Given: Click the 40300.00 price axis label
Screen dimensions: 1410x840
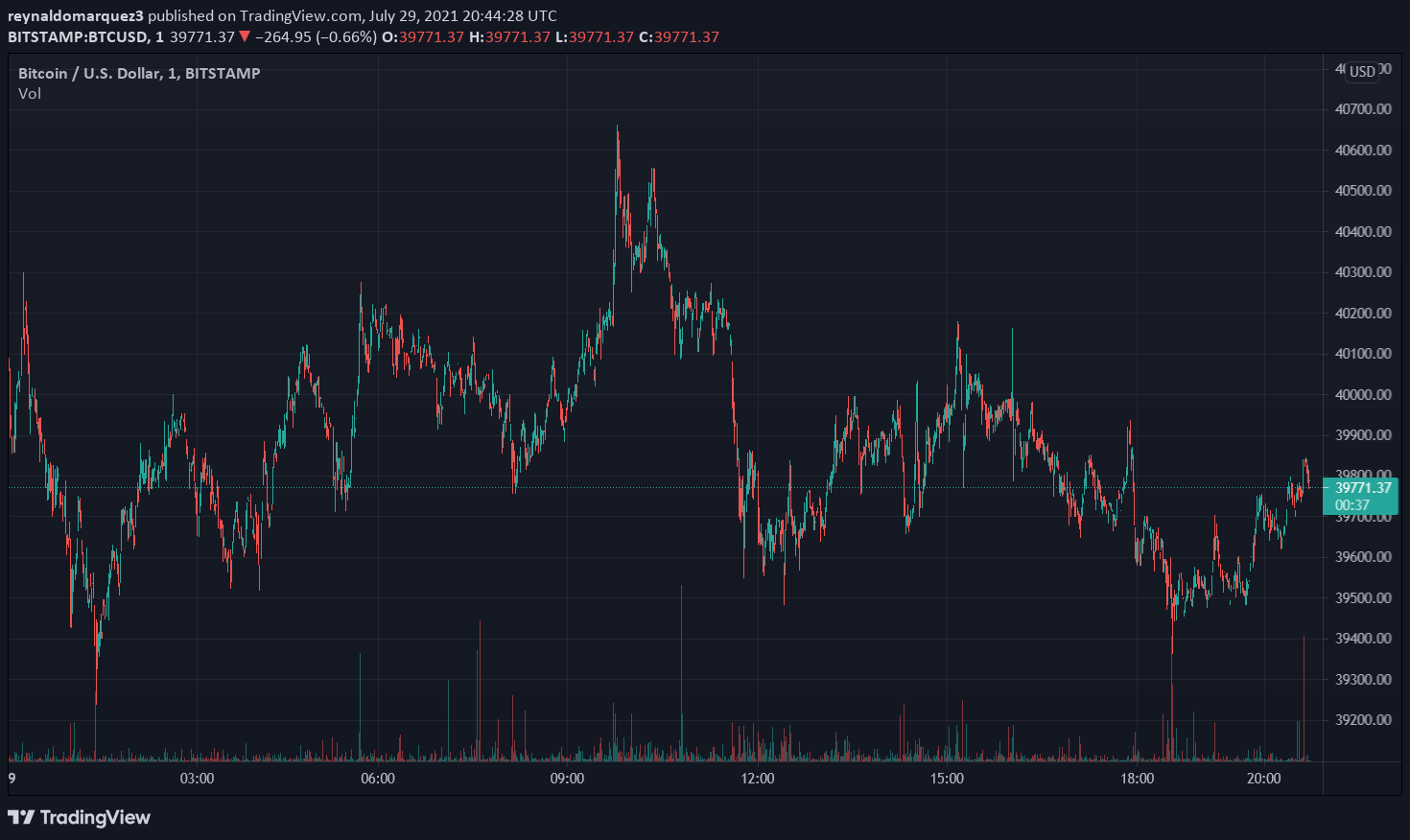Looking at the screenshot, I should coord(1363,271).
